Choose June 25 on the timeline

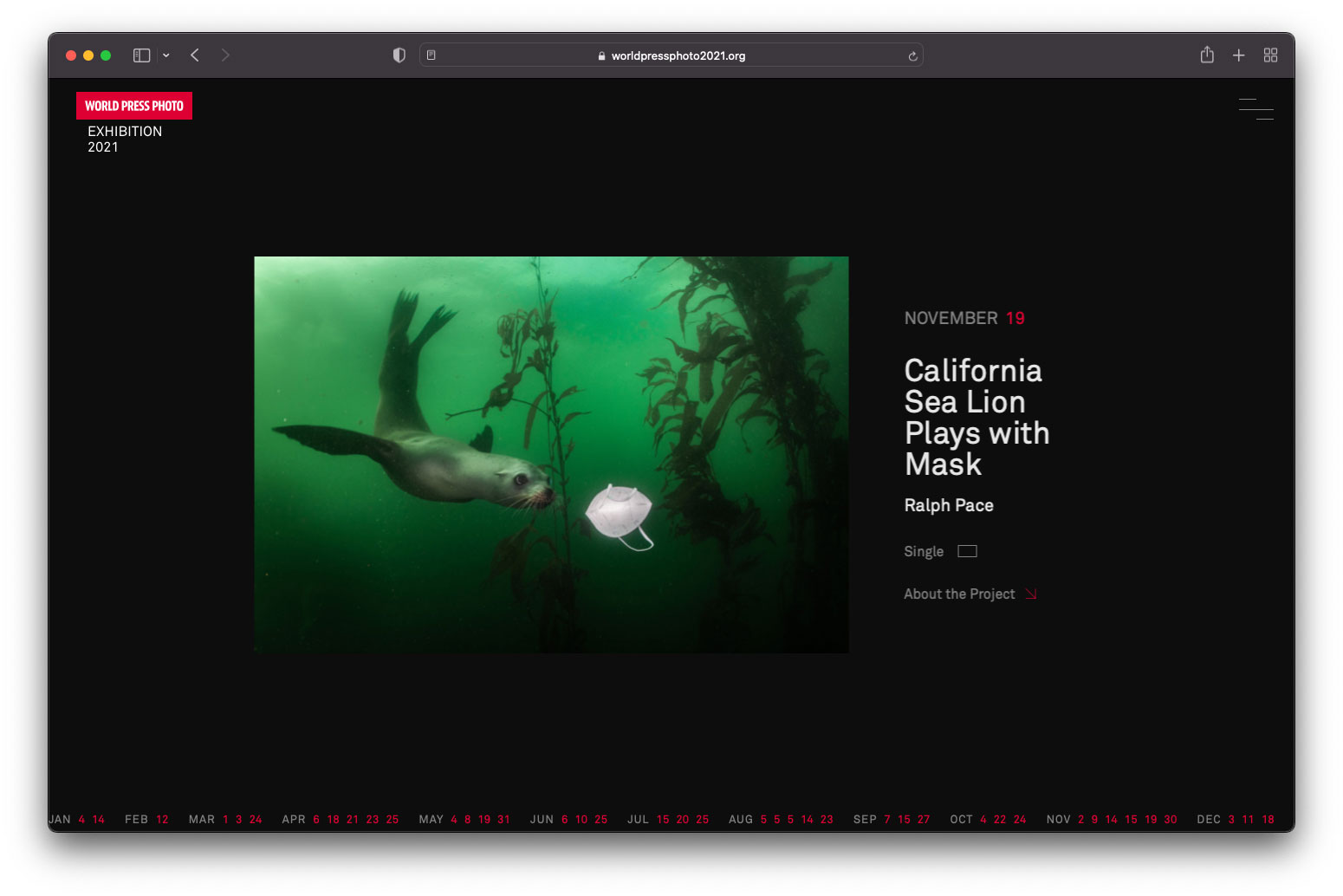(601, 819)
